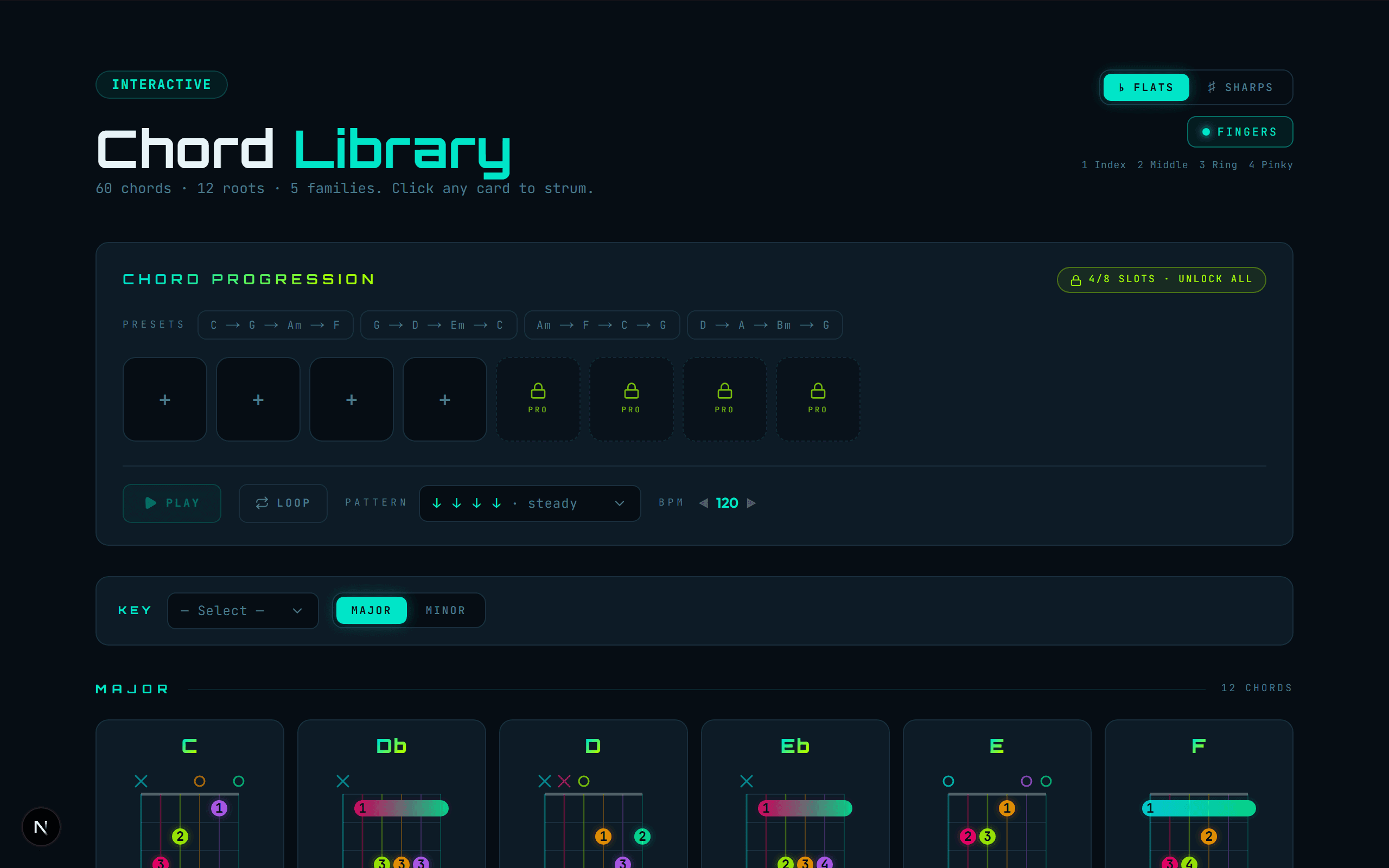Select the Minor scale mode

pyautogui.click(x=445, y=610)
